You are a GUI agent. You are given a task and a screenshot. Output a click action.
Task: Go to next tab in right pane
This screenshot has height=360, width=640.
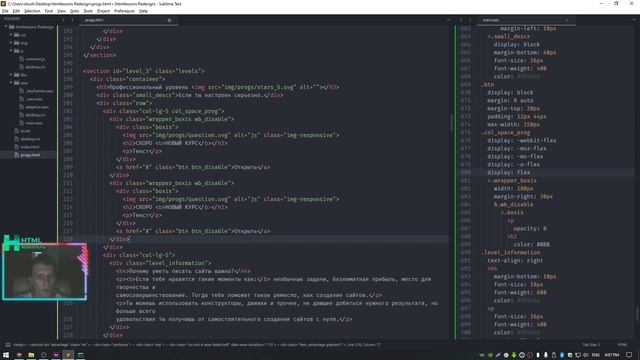click(470, 20)
